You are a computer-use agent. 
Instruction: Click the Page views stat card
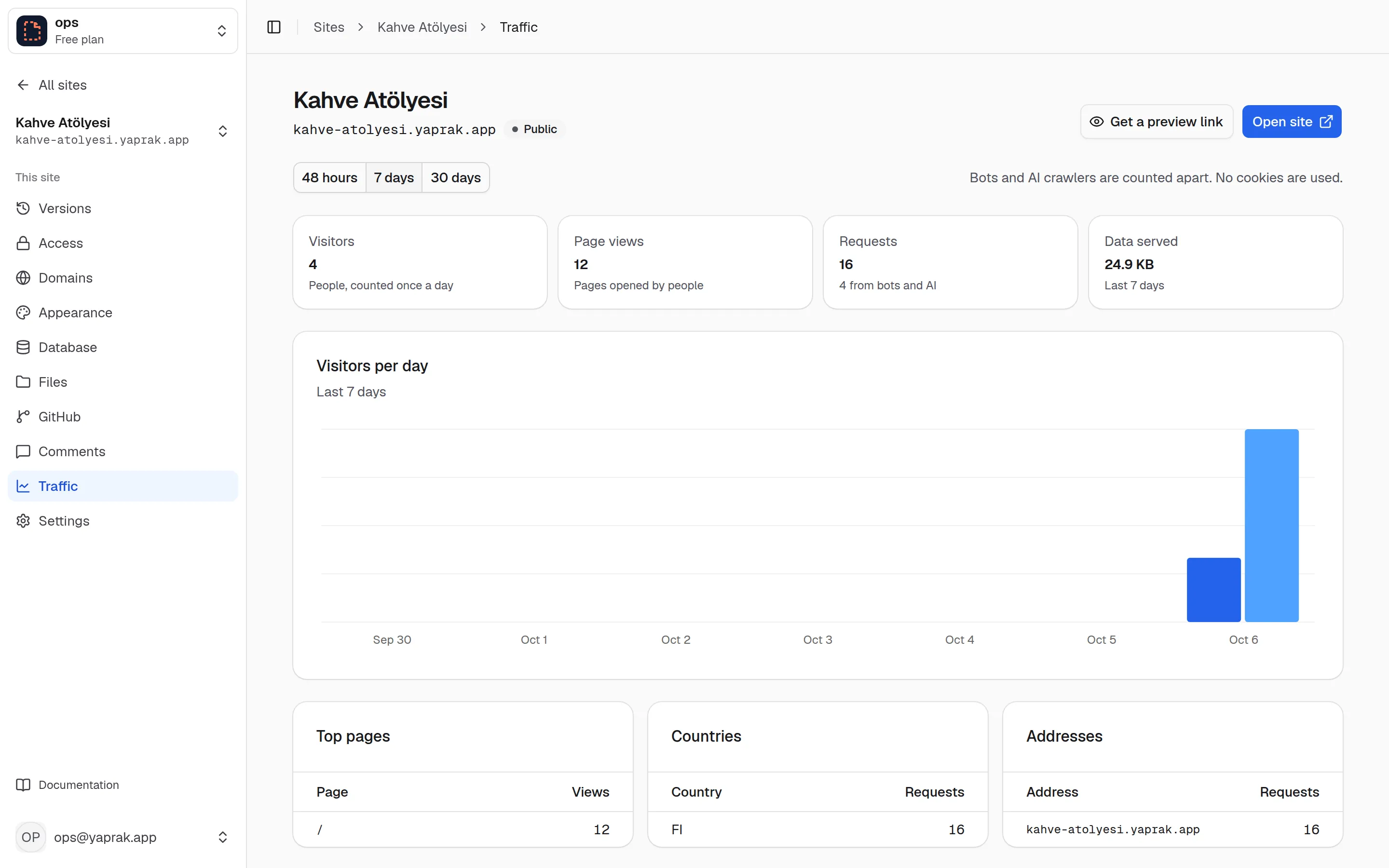pyautogui.click(x=685, y=262)
